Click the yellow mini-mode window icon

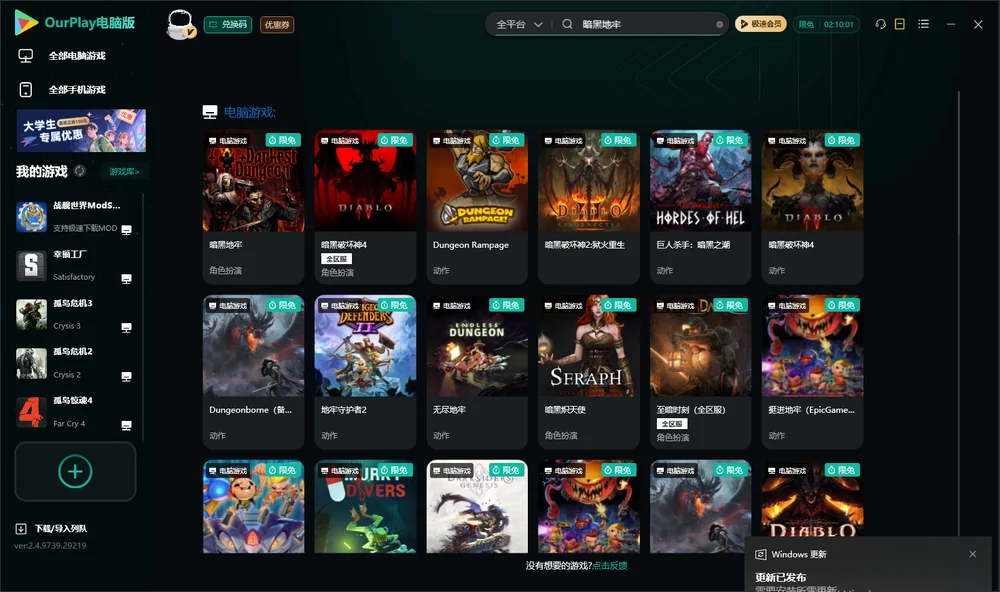pos(900,24)
